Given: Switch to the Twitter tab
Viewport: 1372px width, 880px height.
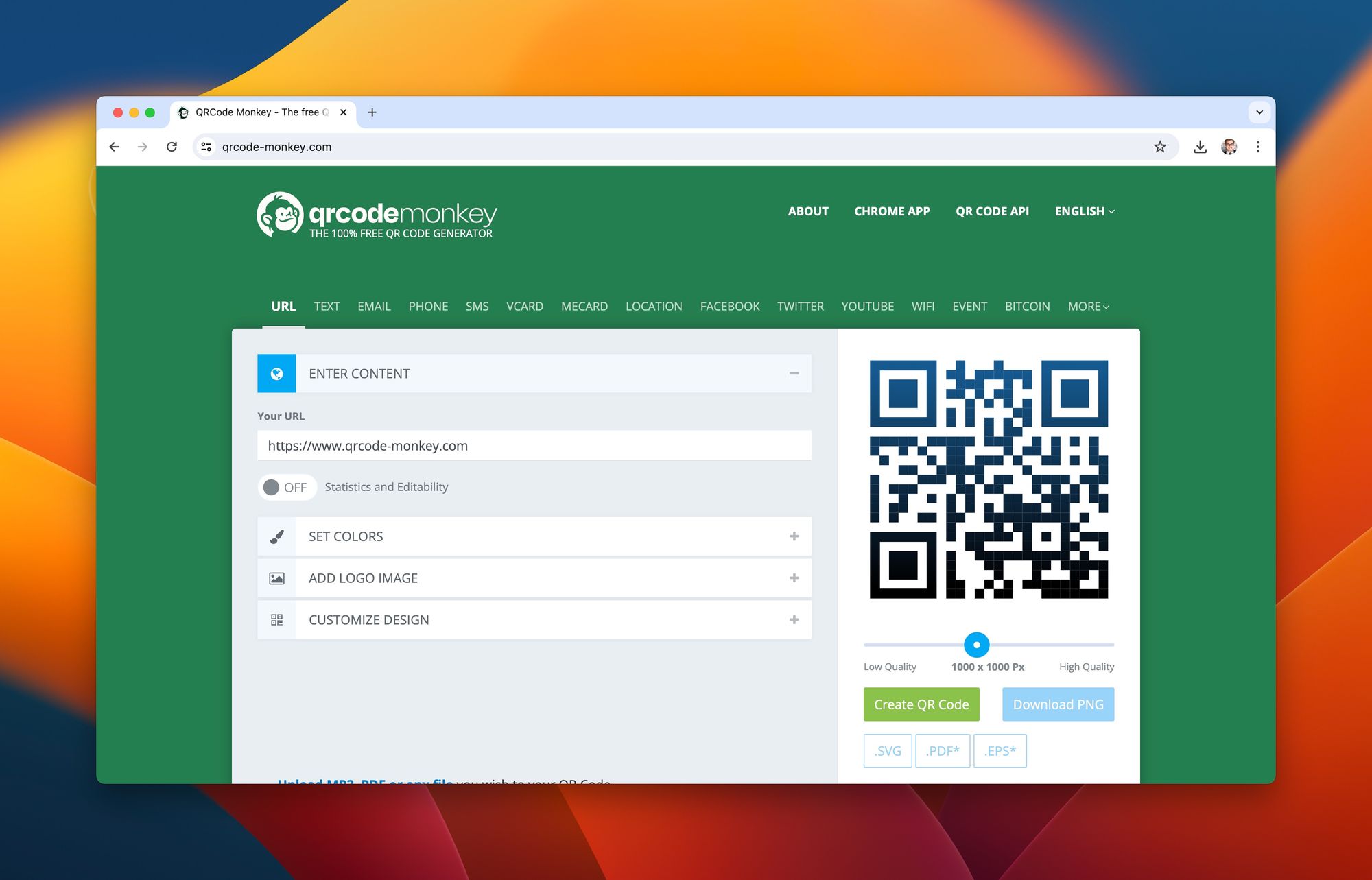Looking at the screenshot, I should tap(801, 307).
